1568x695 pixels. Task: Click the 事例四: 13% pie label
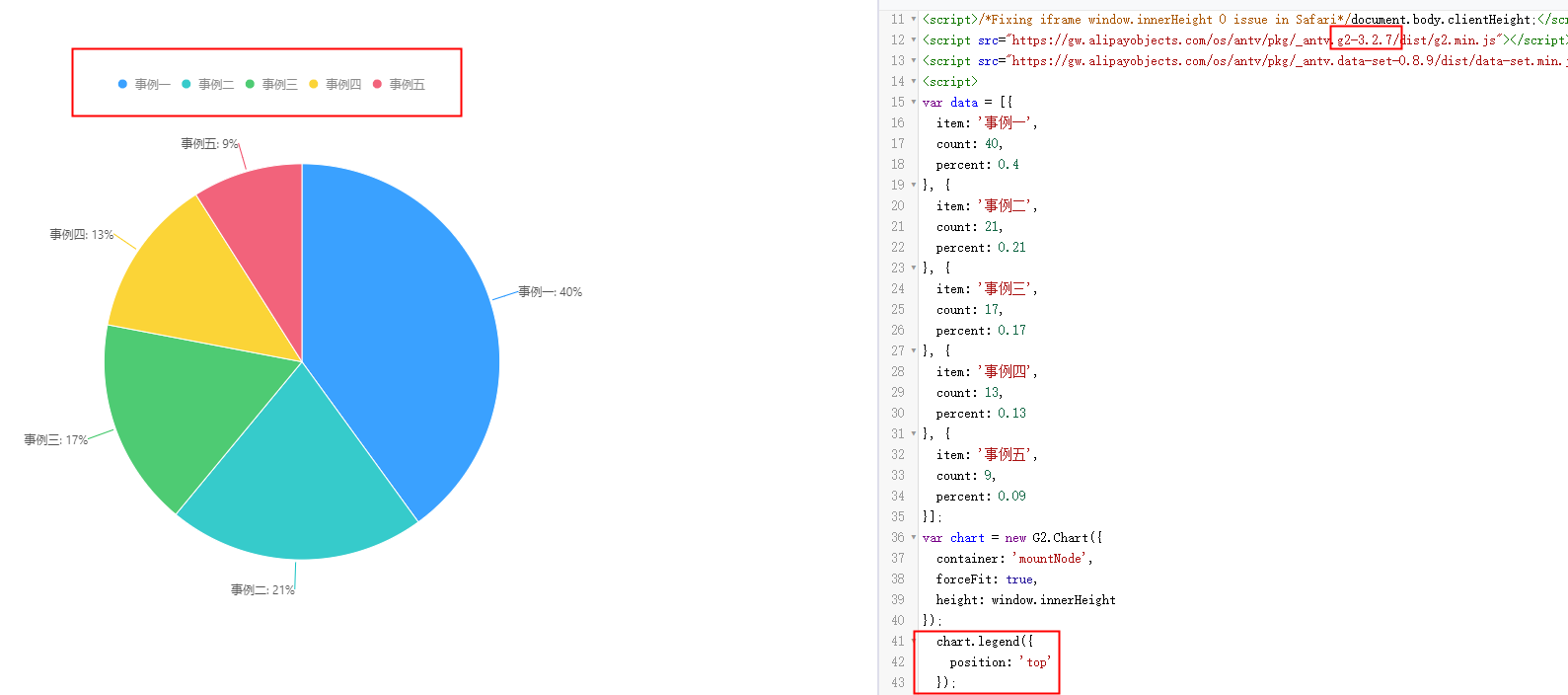[82, 235]
